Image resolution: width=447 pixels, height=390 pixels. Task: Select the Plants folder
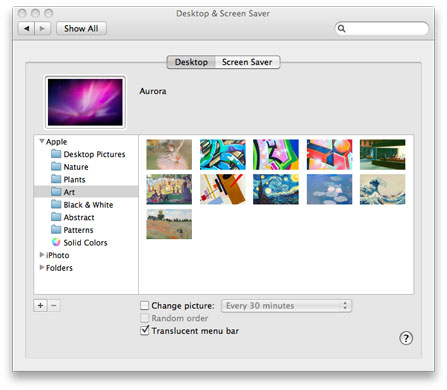point(86,180)
